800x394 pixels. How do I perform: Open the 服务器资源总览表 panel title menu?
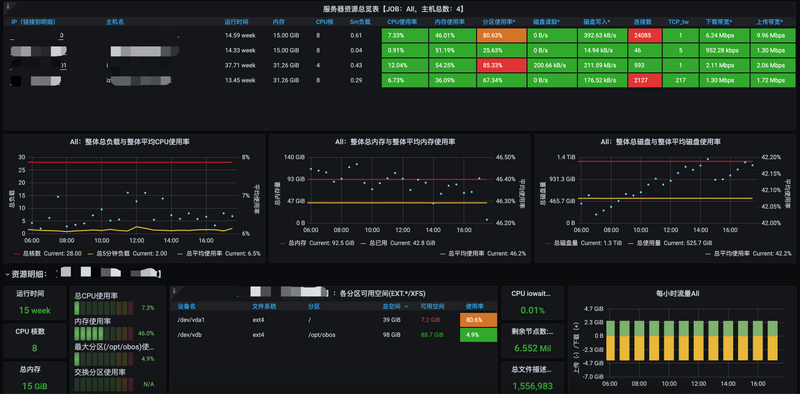point(393,9)
